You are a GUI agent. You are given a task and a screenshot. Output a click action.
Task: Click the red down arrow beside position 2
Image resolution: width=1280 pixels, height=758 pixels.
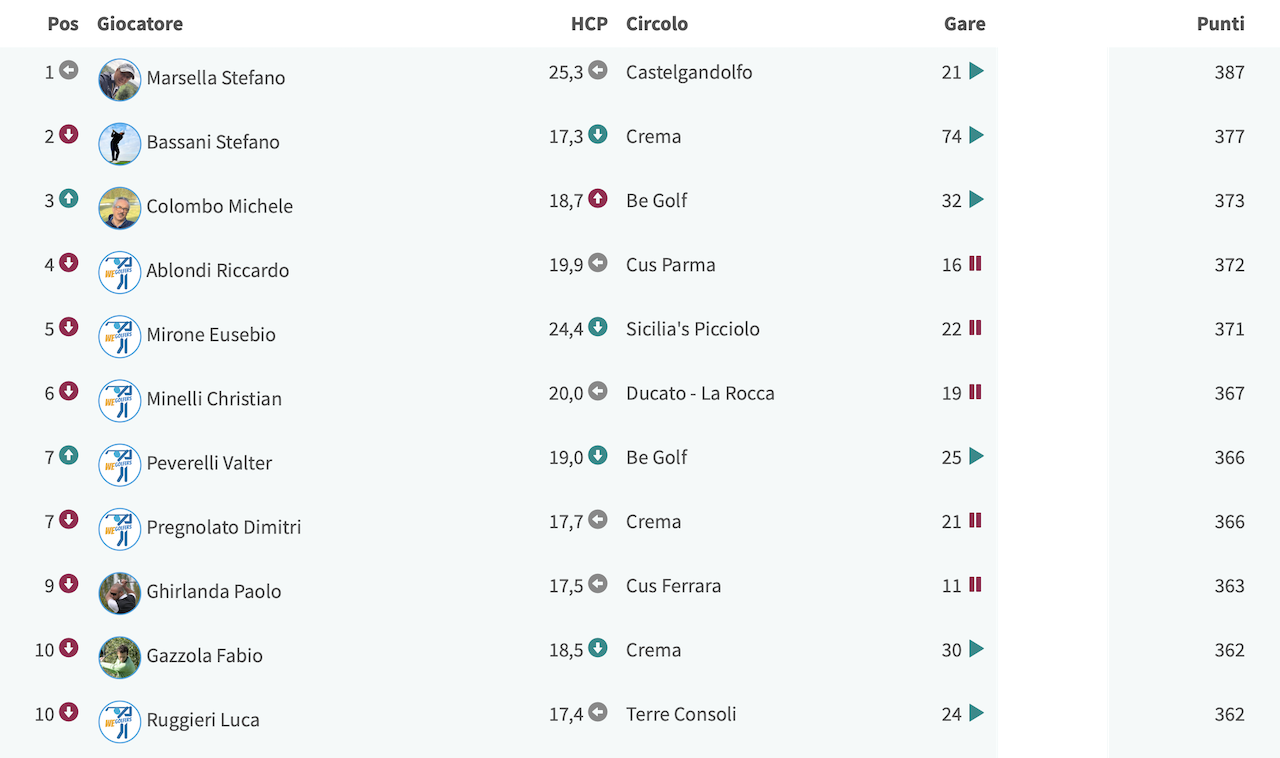68,134
